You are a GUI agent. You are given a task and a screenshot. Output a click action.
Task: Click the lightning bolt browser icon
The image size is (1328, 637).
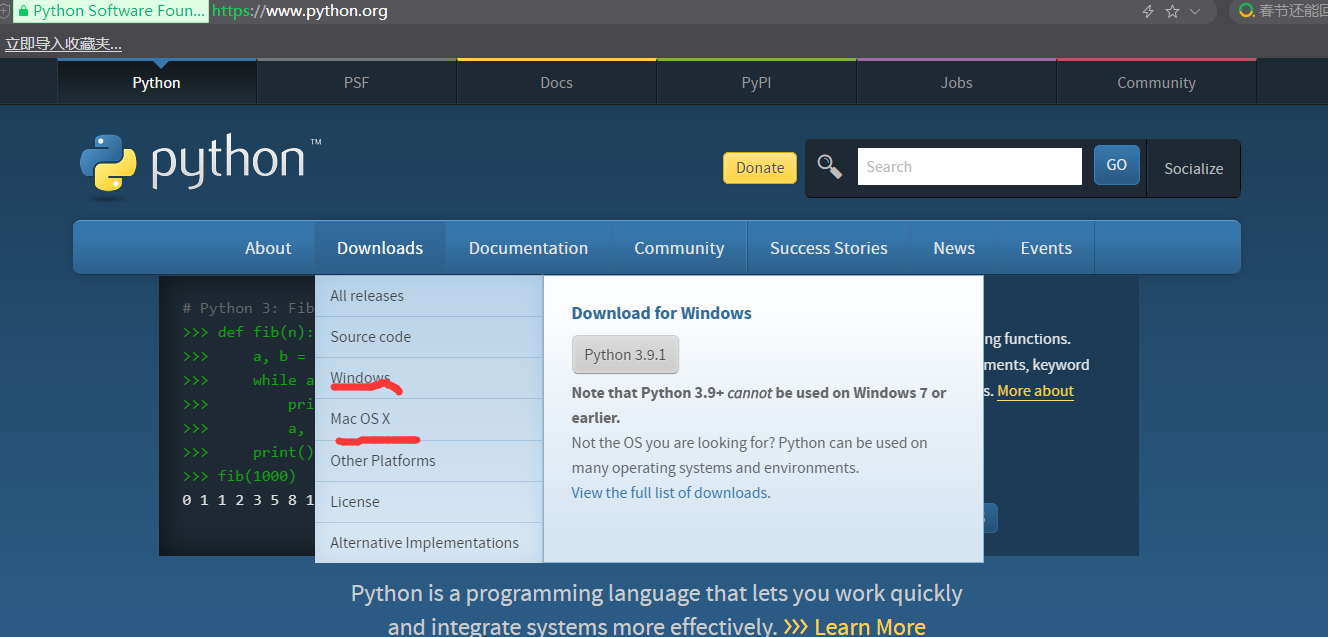tap(1148, 11)
